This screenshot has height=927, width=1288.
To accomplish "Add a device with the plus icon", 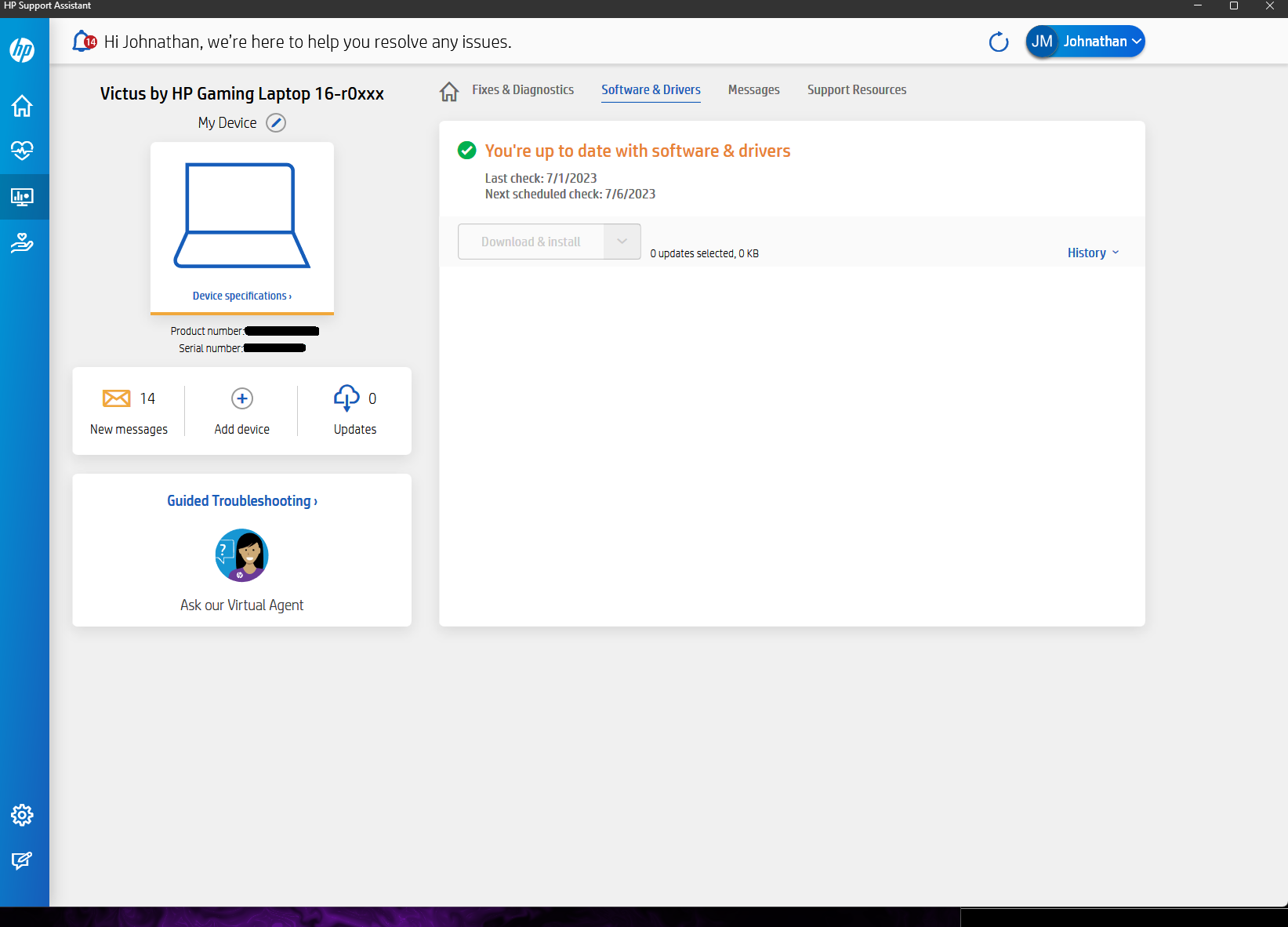I will click(241, 398).
